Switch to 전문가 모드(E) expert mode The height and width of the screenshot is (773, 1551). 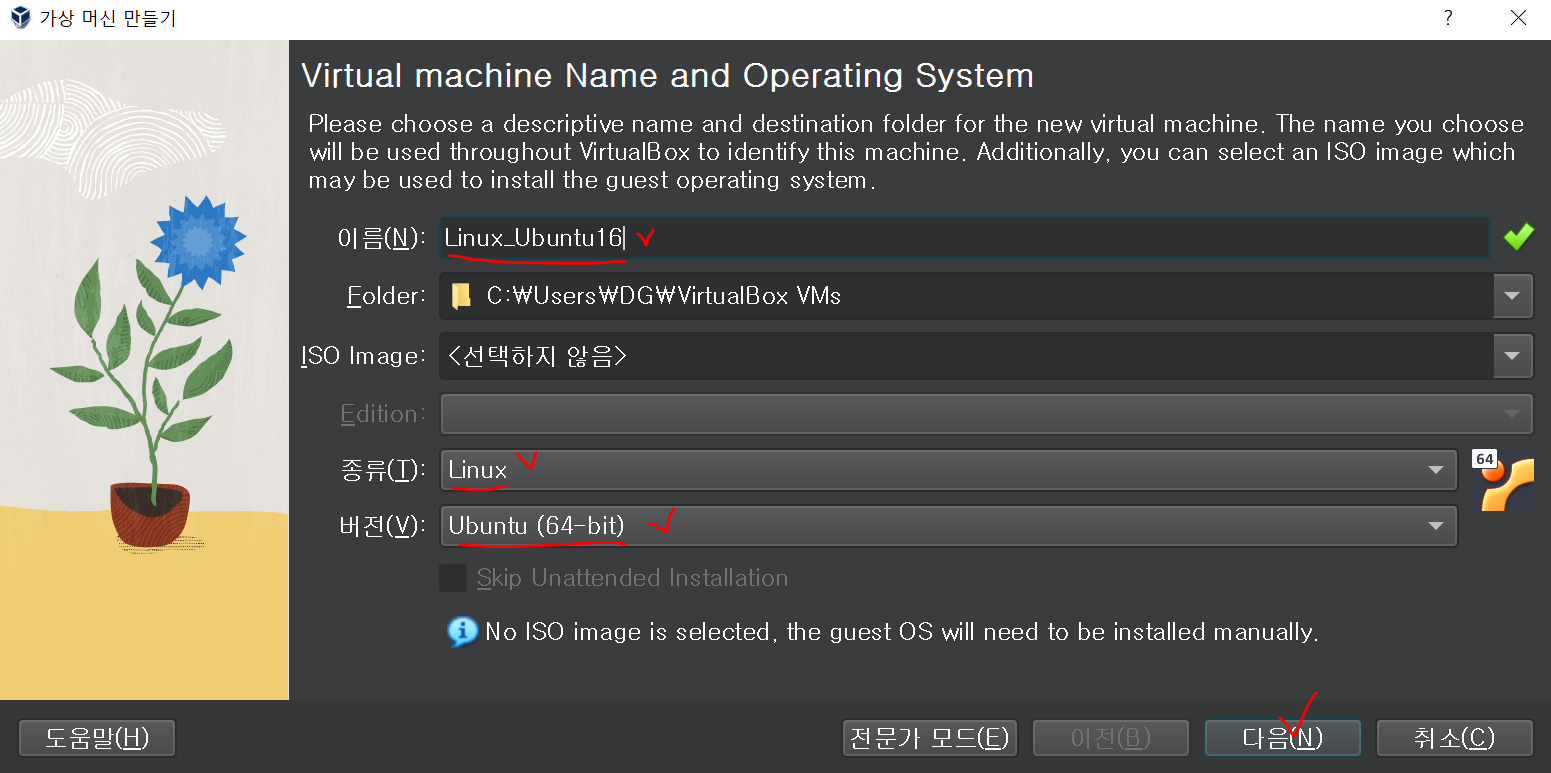(929, 739)
